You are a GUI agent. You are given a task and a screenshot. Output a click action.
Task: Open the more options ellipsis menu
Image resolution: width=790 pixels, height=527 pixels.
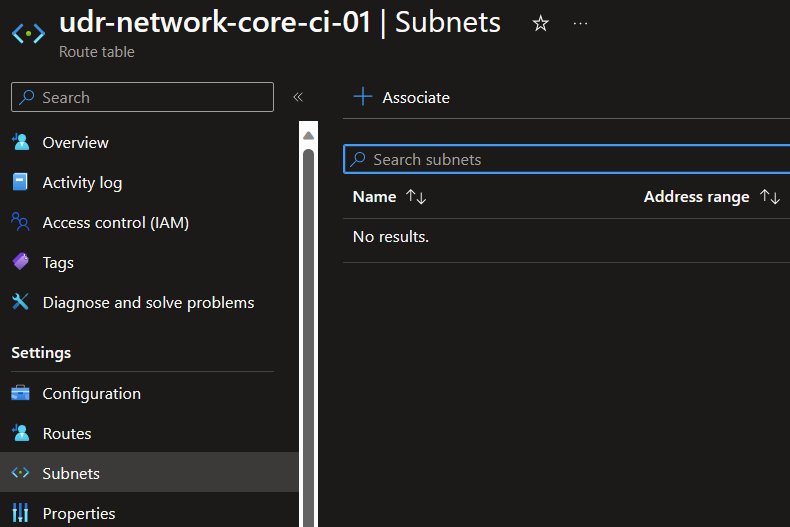point(580,23)
